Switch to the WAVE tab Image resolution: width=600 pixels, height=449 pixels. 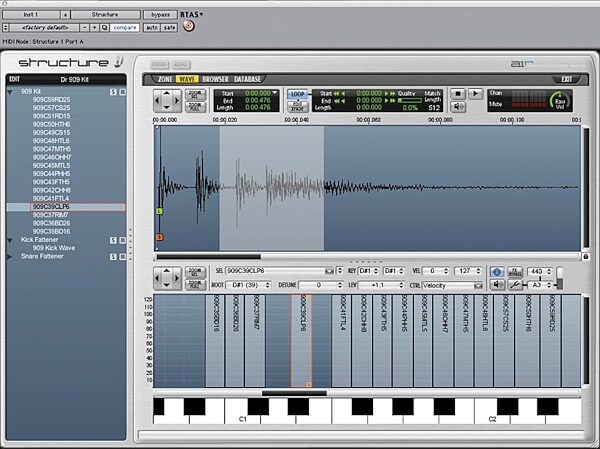tap(186, 79)
